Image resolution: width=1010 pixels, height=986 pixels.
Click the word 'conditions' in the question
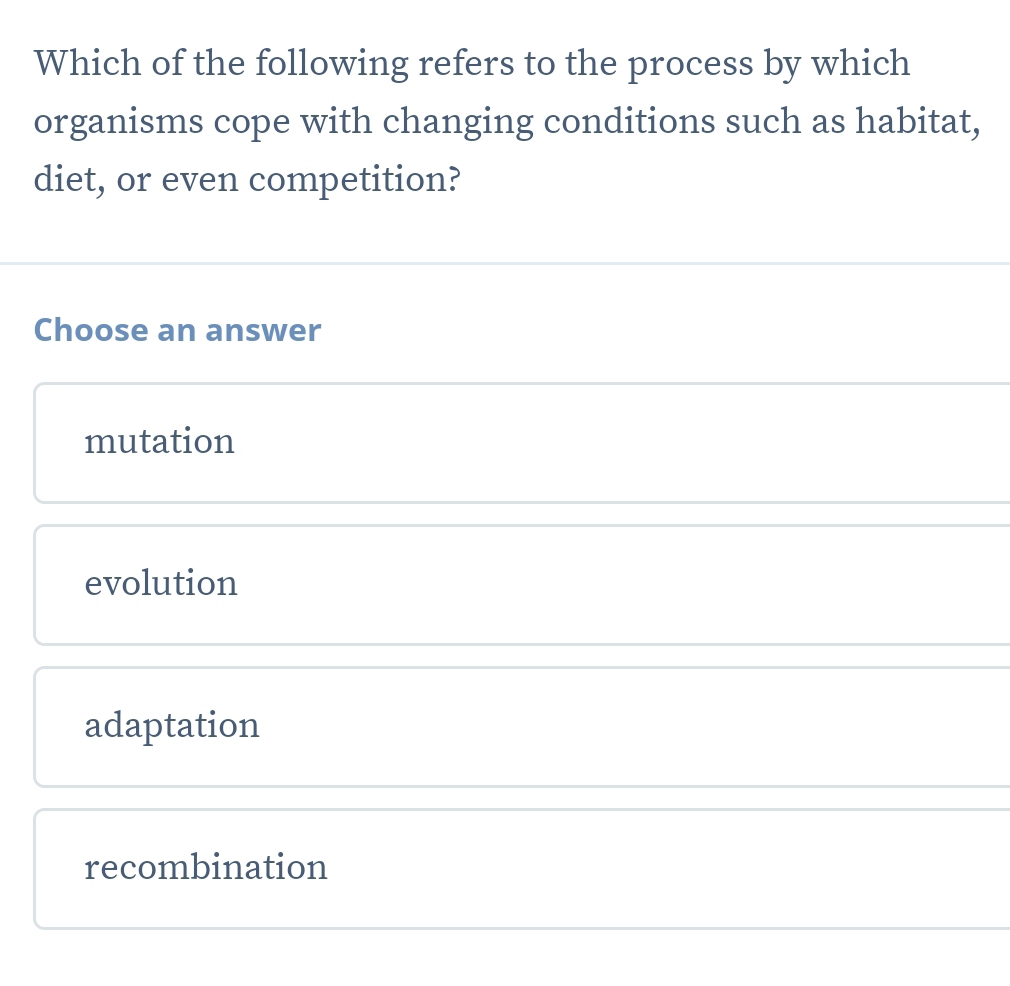click(x=629, y=122)
